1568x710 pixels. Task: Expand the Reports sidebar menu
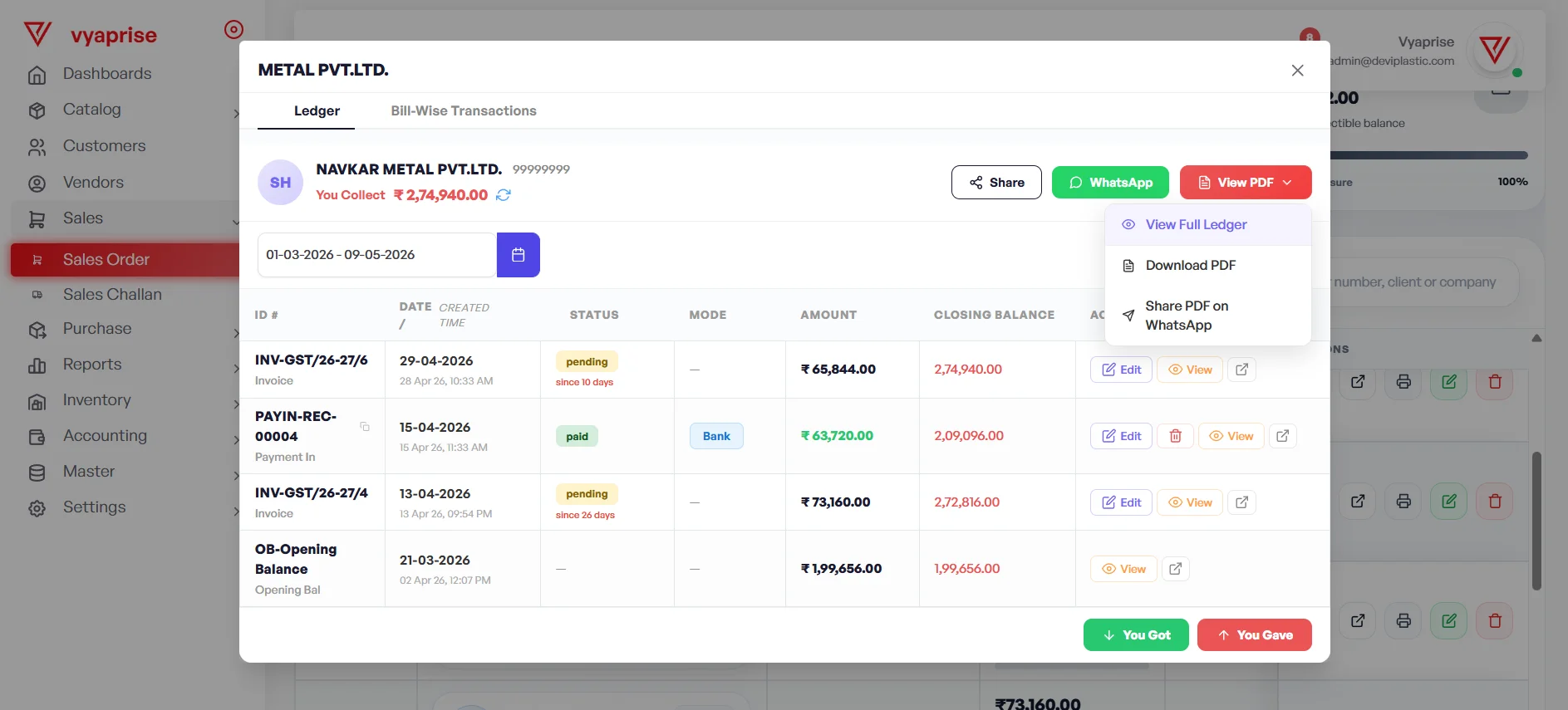point(125,365)
